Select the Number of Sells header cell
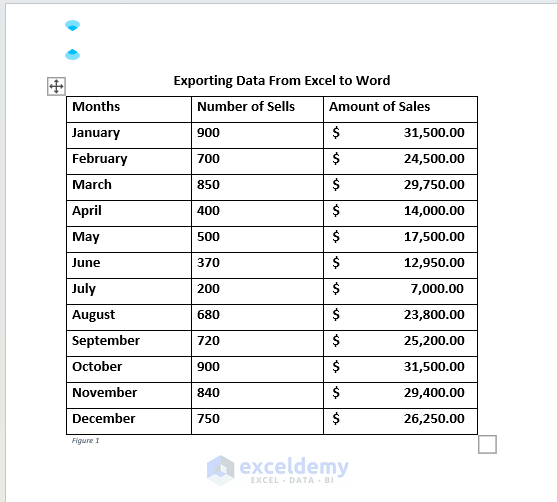Image resolution: width=557 pixels, height=502 pixels. [257, 109]
